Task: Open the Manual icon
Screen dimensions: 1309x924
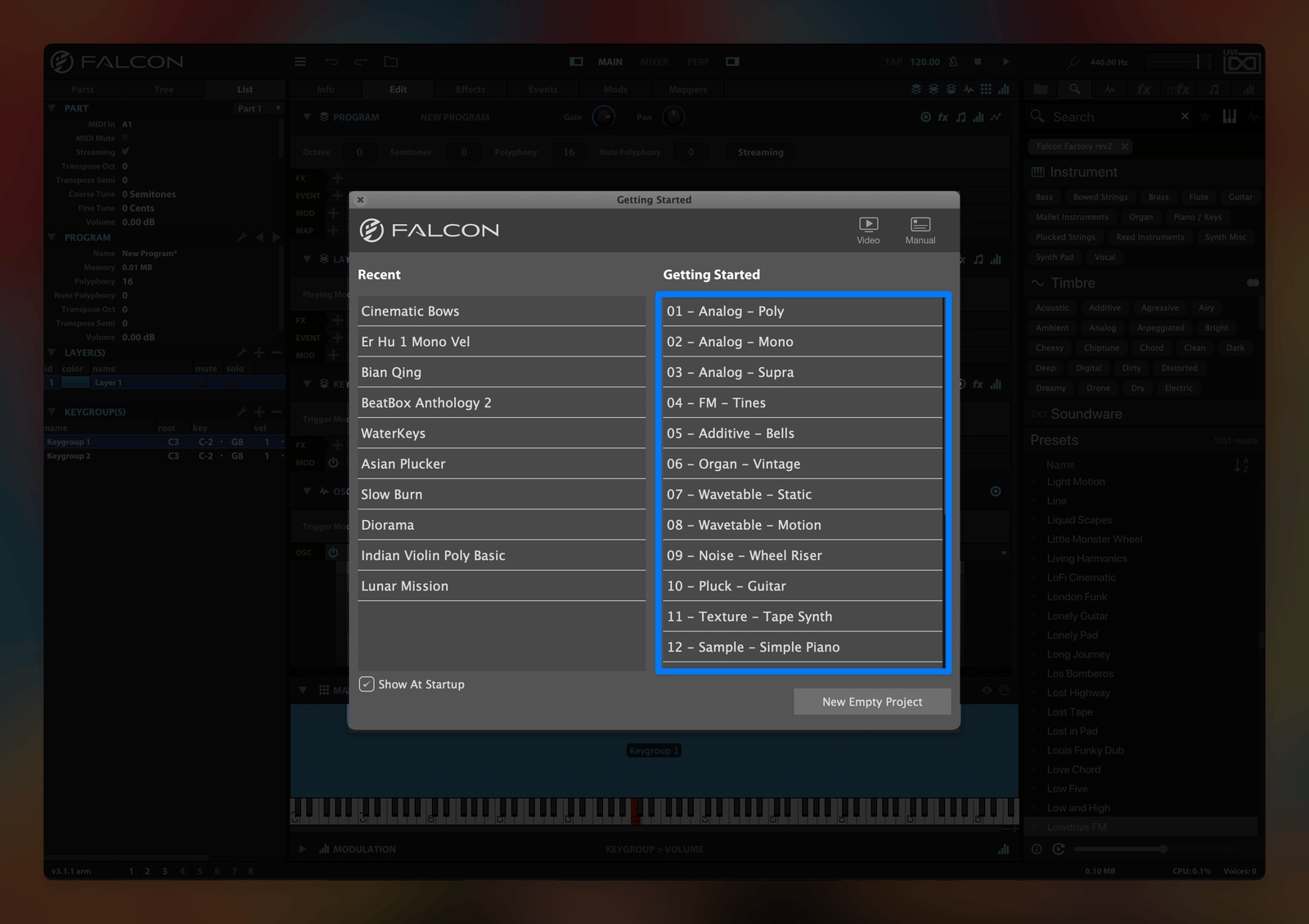Action: pos(920,230)
